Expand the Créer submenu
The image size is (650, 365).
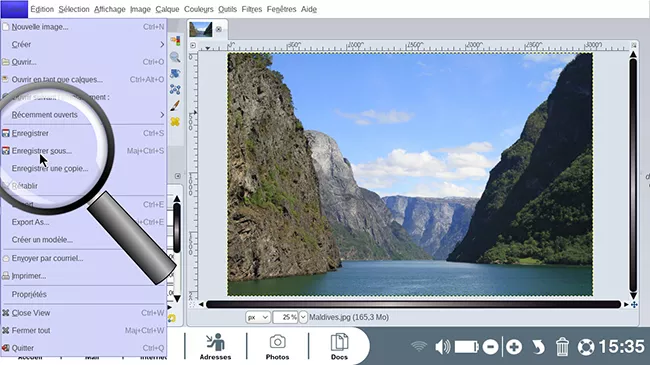pyautogui.click(x=83, y=44)
